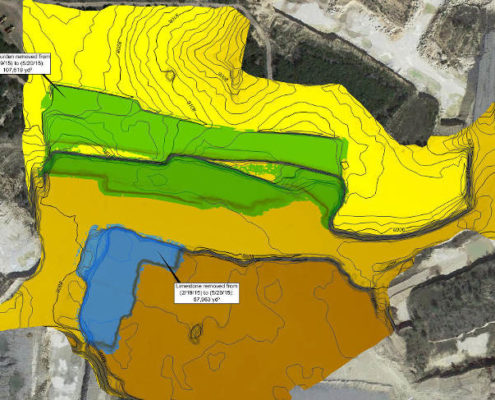This screenshot has width=495, height=400.
Task: Click the small closed contour on yellow hilltop
Action: (171, 75)
